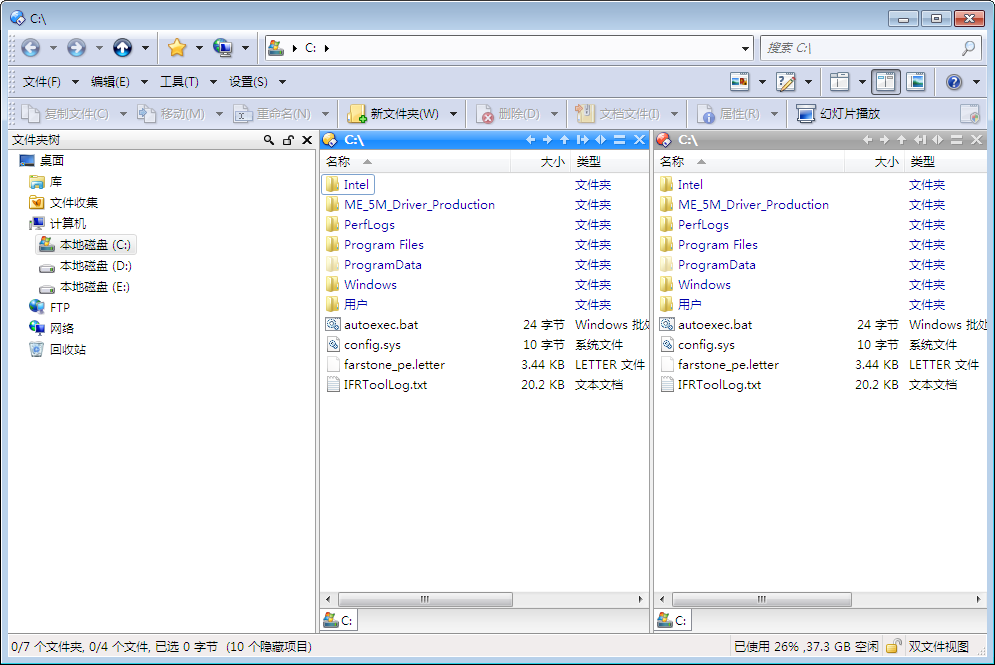Start 幻灯片播放 slideshow
The height and width of the screenshot is (665, 995).
click(838, 114)
